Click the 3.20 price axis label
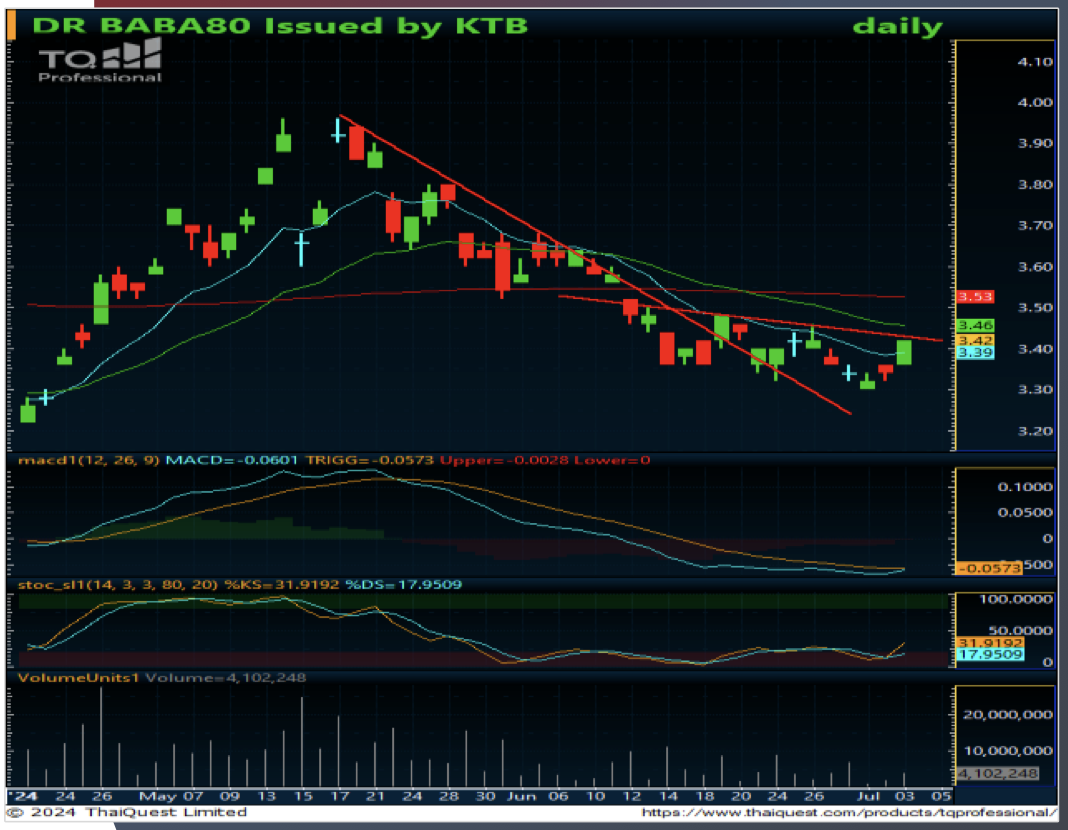This screenshot has height=830, width=1068. [1035, 431]
